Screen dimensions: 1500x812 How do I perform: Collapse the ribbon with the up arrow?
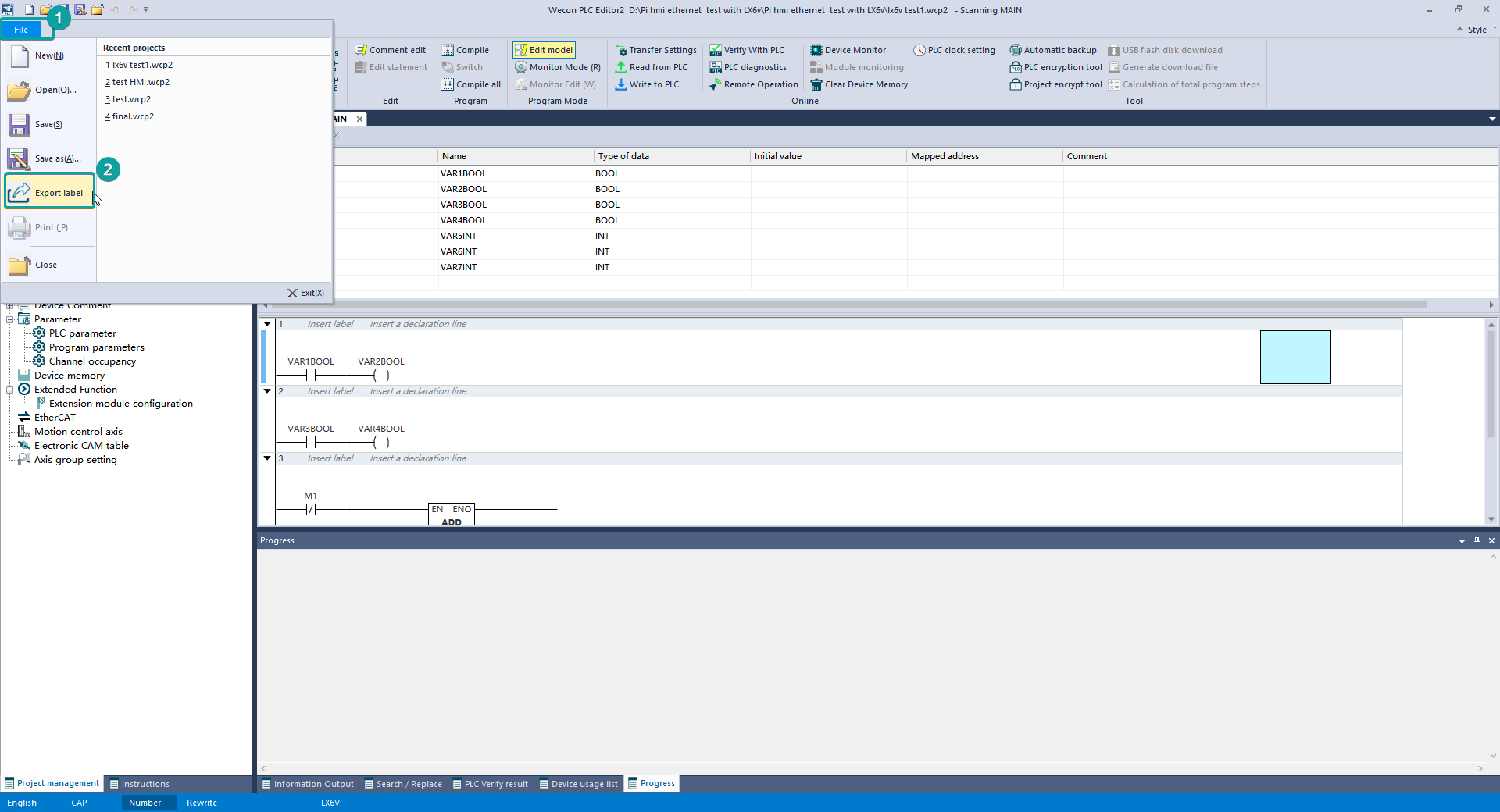(1459, 30)
